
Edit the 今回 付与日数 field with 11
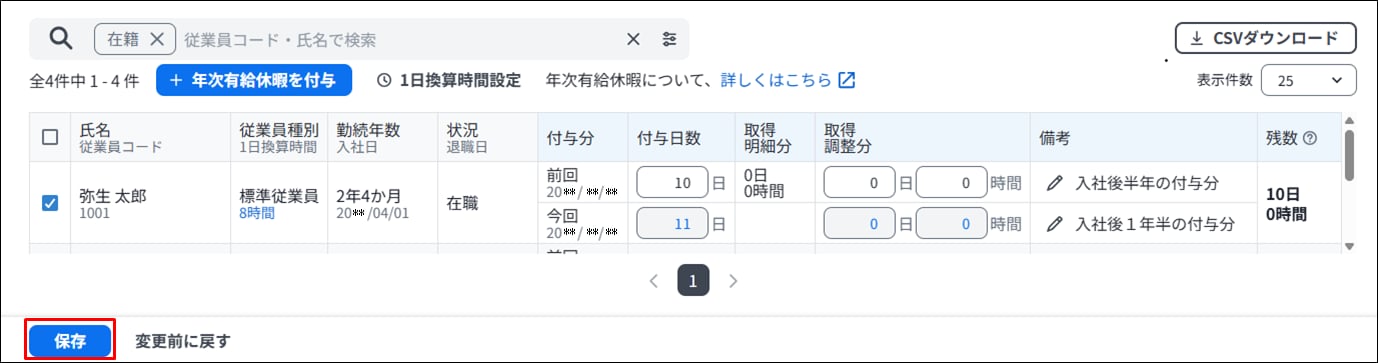(x=672, y=224)
